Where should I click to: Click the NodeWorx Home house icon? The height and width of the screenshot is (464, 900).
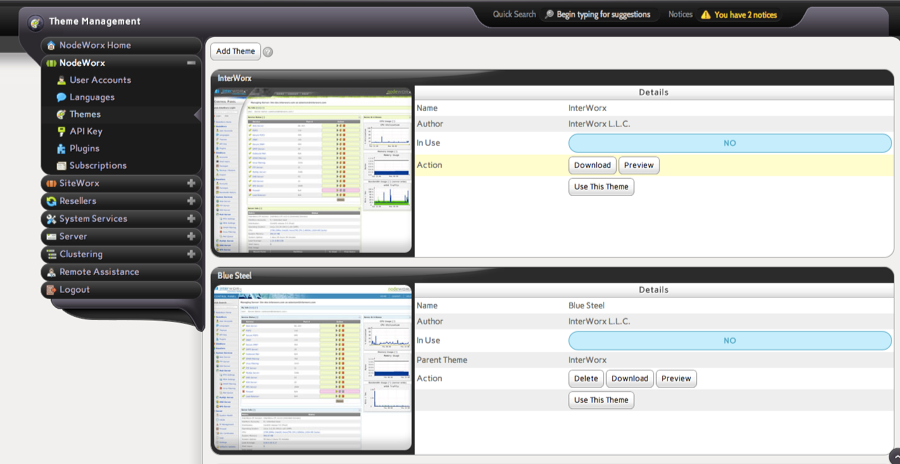pyautogui.click(x=51, y=45)
